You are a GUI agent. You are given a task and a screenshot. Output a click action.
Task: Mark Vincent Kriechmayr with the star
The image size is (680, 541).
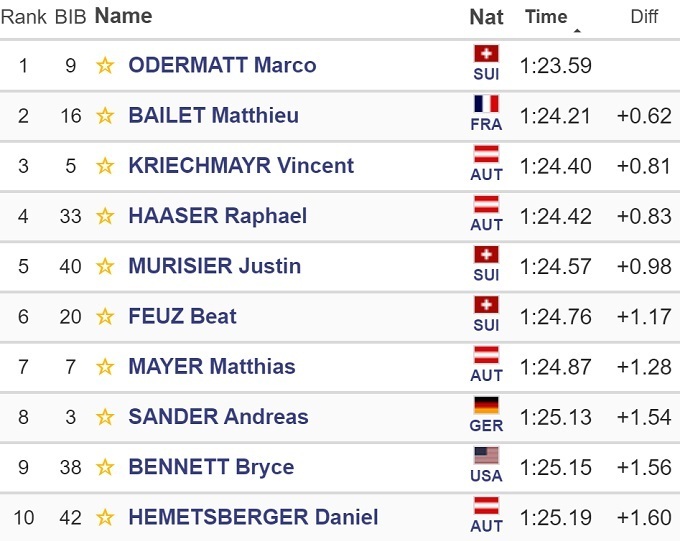[105, 166]
